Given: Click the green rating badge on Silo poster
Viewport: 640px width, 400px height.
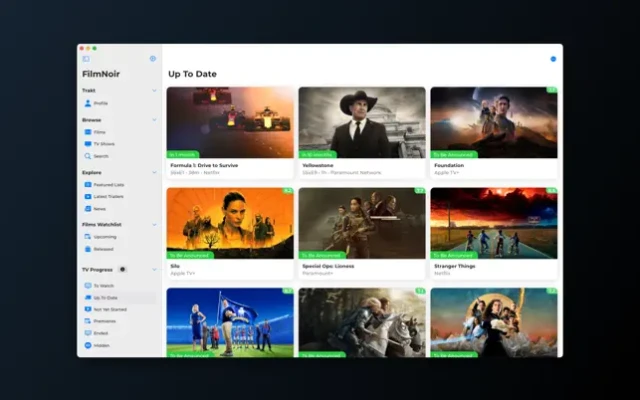Looking at the screenshot, I should 288,191.
